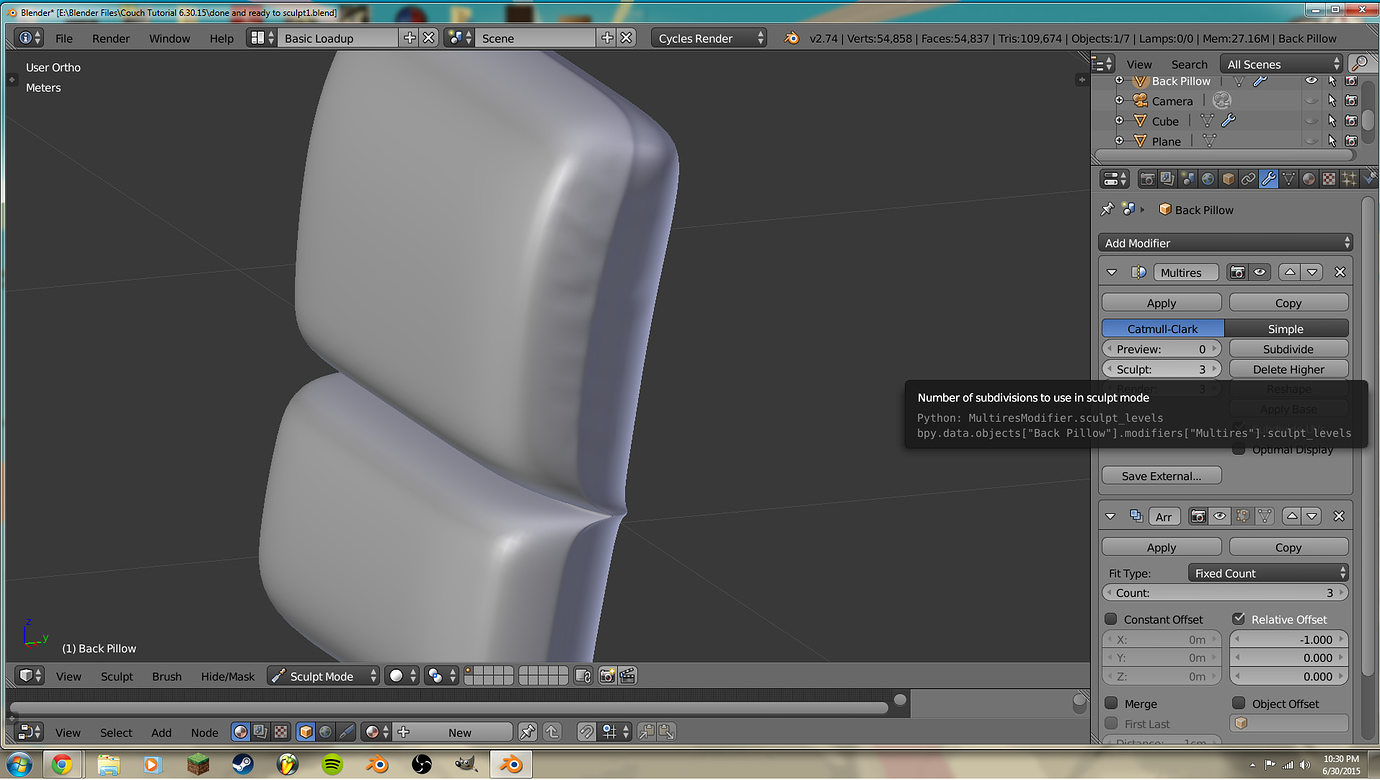This screenshot has width=1380, height=780.
Task: Select texture node tree checker icon
Action: (281, 732)
